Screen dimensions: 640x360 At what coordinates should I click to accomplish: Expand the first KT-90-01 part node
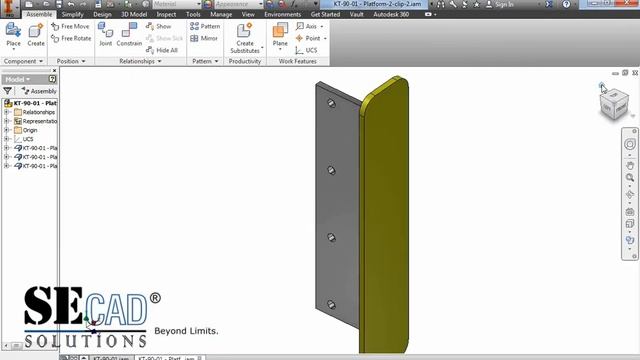pos(6,148)
